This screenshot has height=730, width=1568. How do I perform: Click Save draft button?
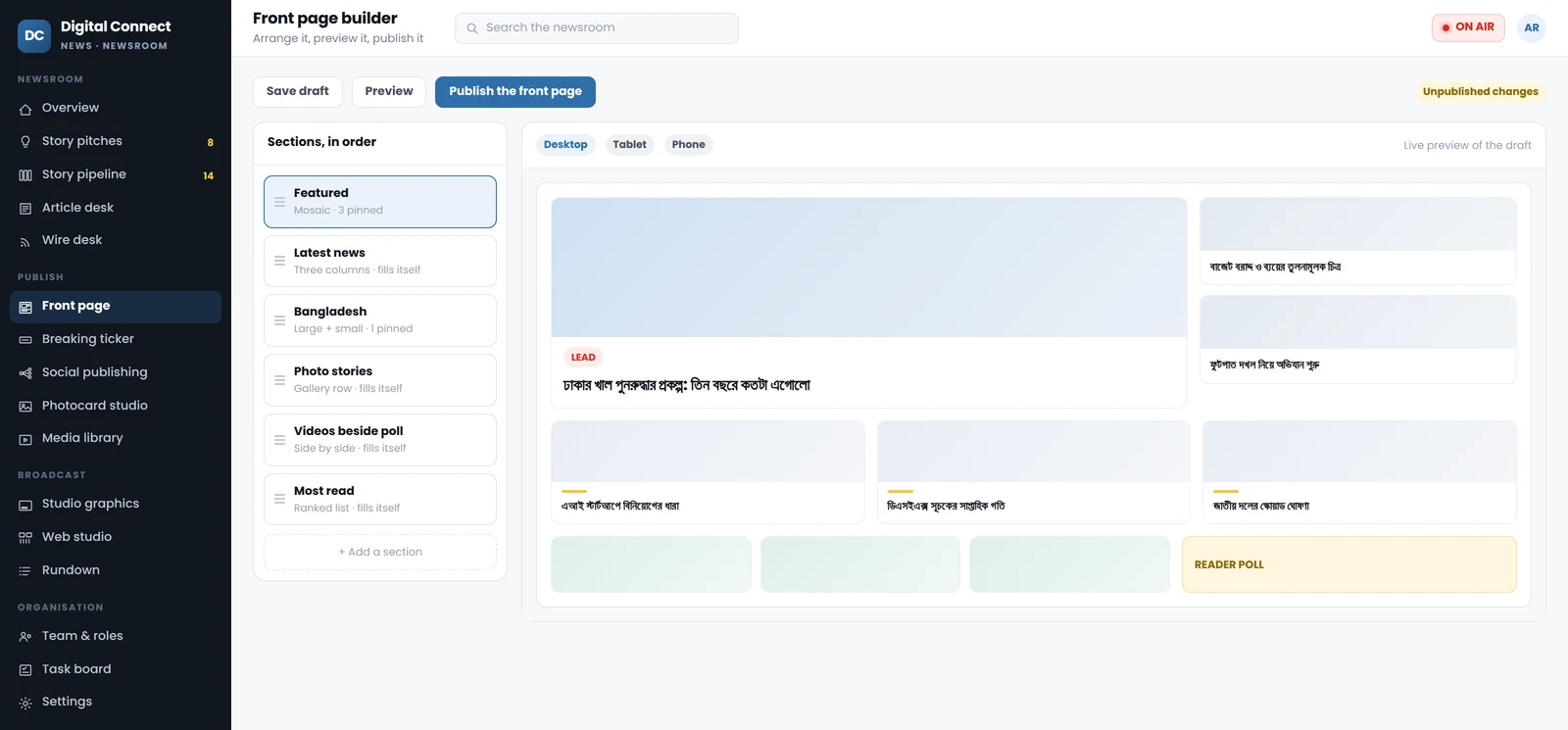[298, 91]
